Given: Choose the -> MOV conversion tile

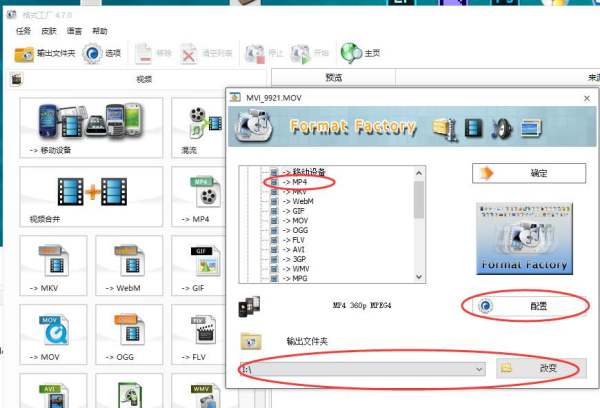Looking at the screenshot, I should point(53,334).
